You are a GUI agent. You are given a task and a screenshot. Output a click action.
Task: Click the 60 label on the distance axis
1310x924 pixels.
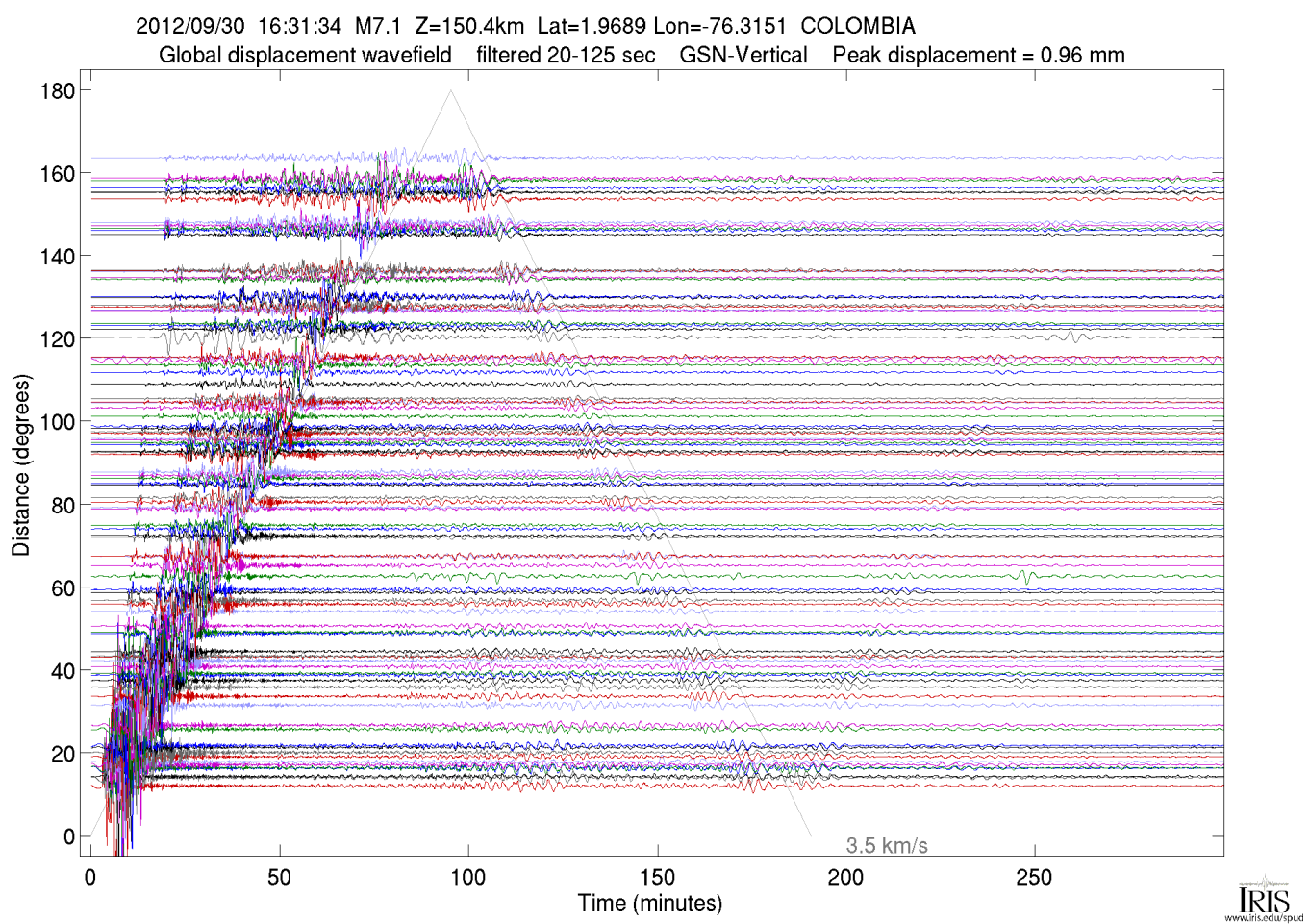63,588
